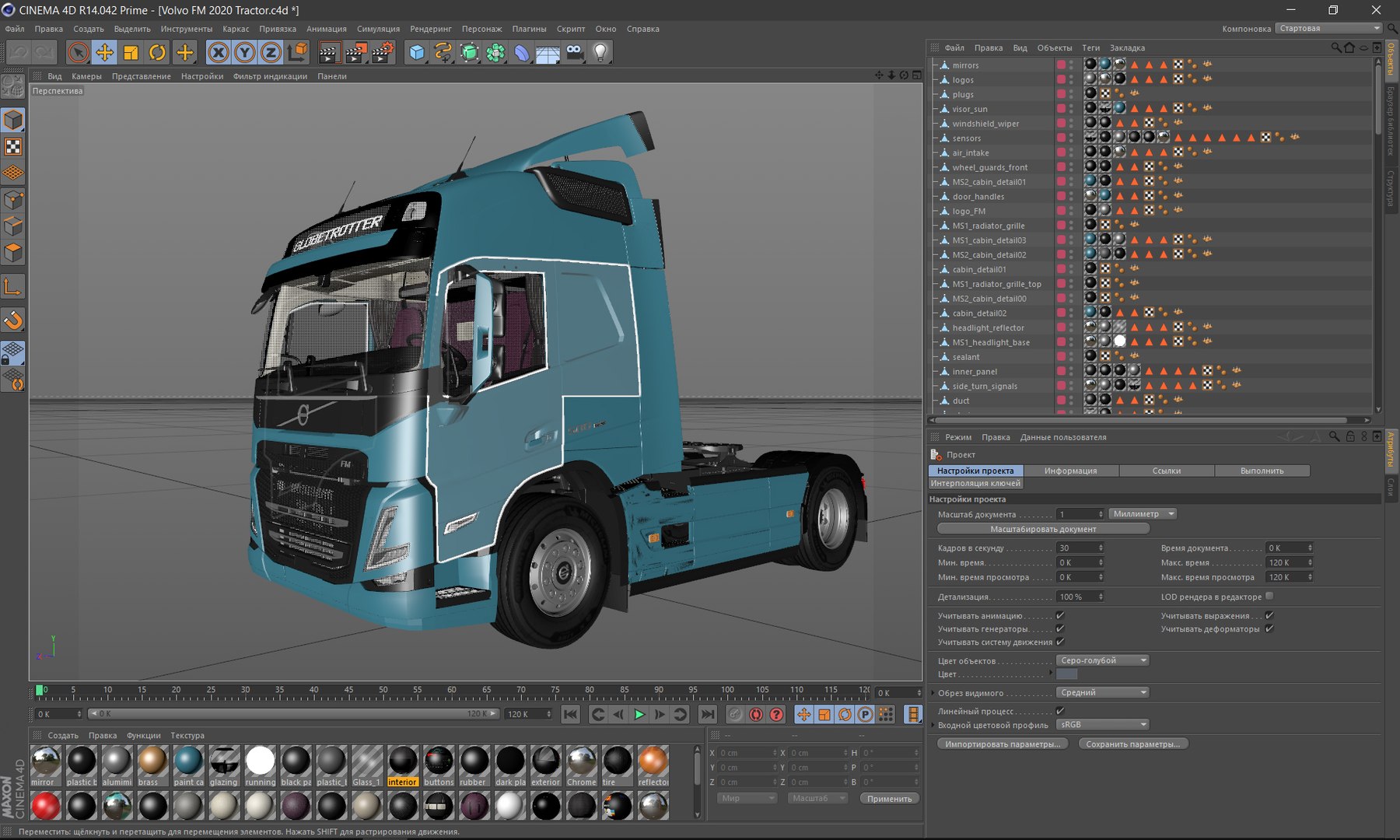Add a floor environment object

(x=548, y=53)
